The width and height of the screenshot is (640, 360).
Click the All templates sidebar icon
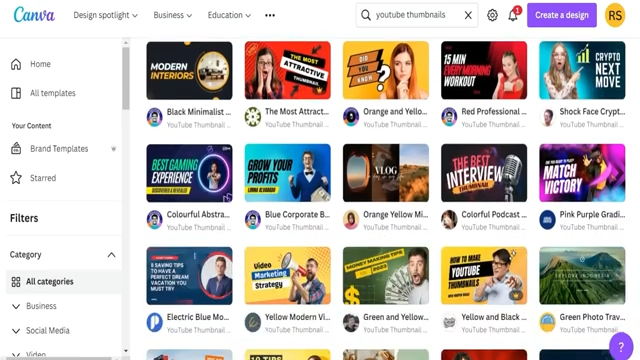[16, 93]
